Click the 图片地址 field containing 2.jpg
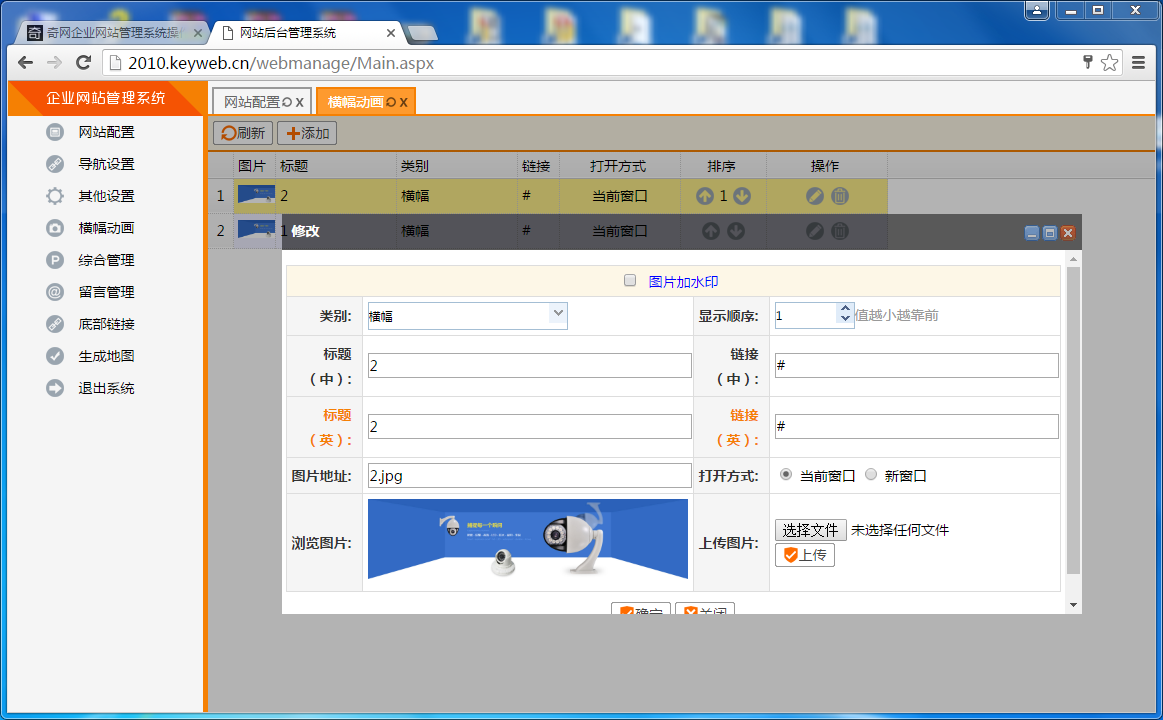Screen dimensions: 1163x720 (x=530, y=475)
